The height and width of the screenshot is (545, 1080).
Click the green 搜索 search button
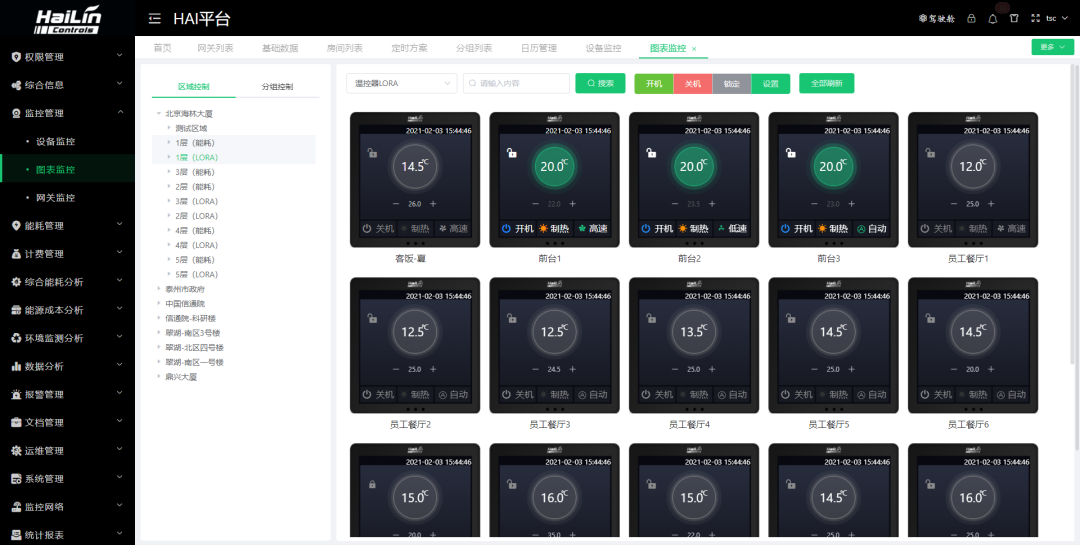tap(600, 84)
